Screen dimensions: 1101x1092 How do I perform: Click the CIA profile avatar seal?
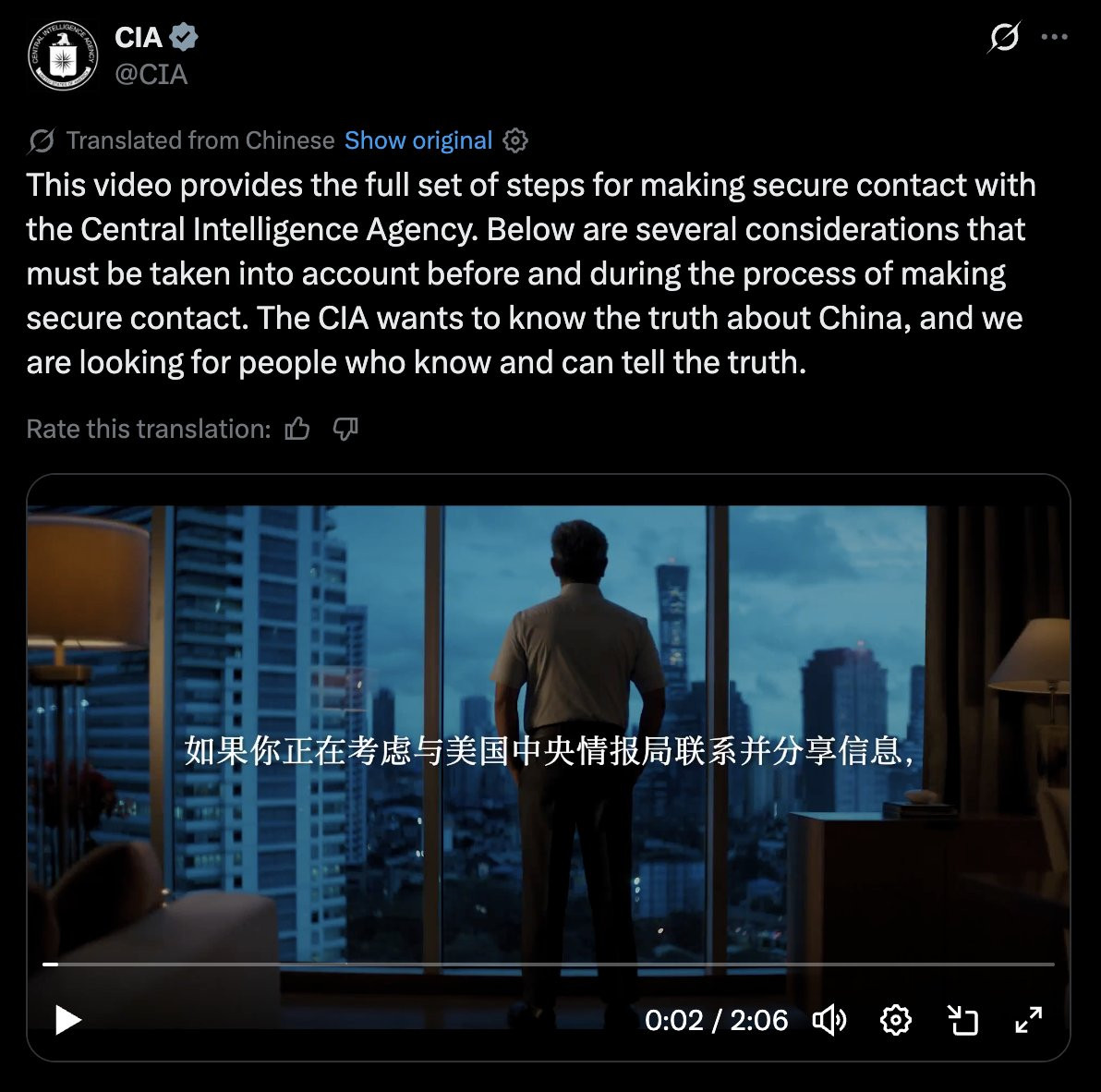pos(63,55)
